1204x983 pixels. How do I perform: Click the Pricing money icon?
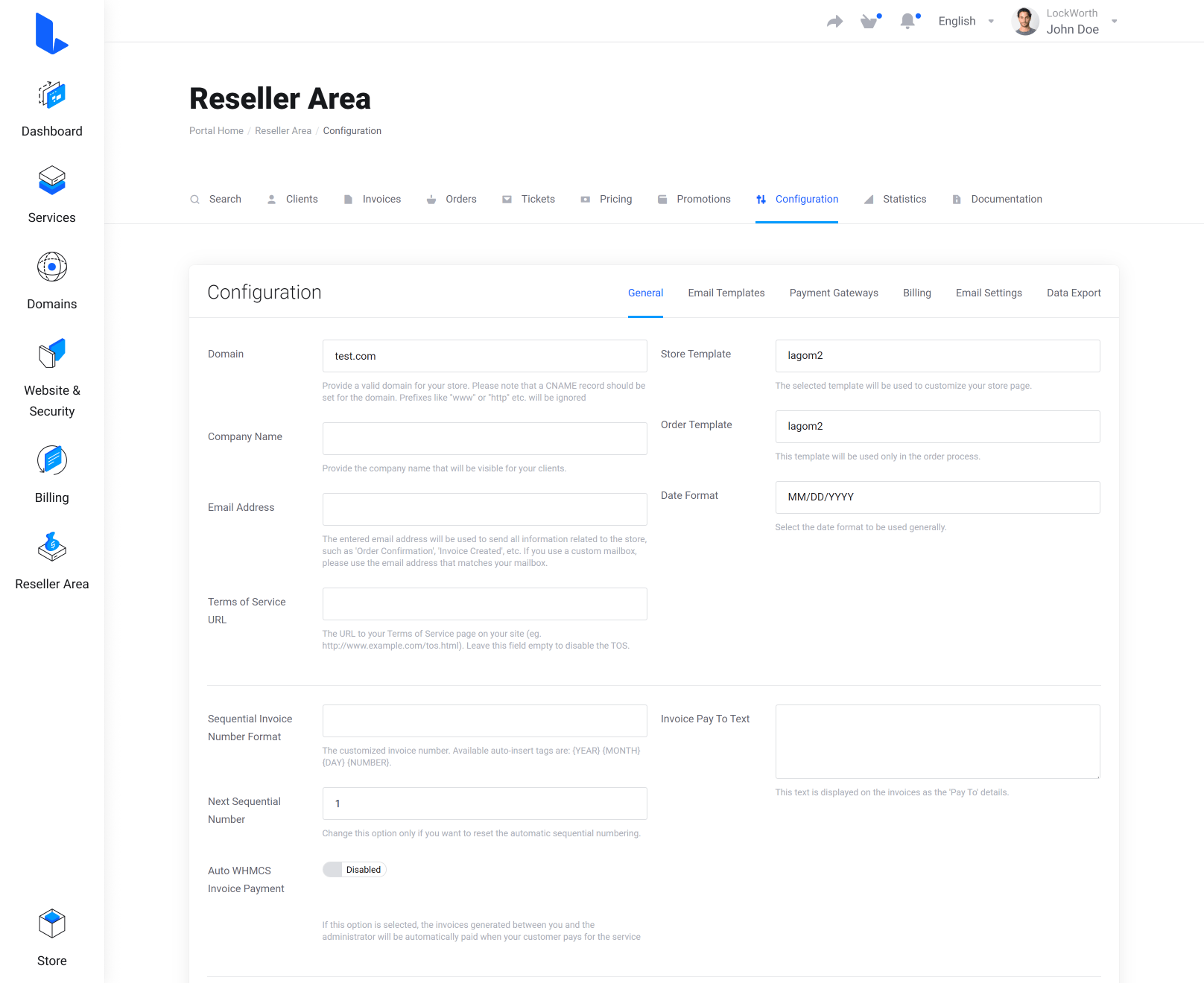(585, 200)
